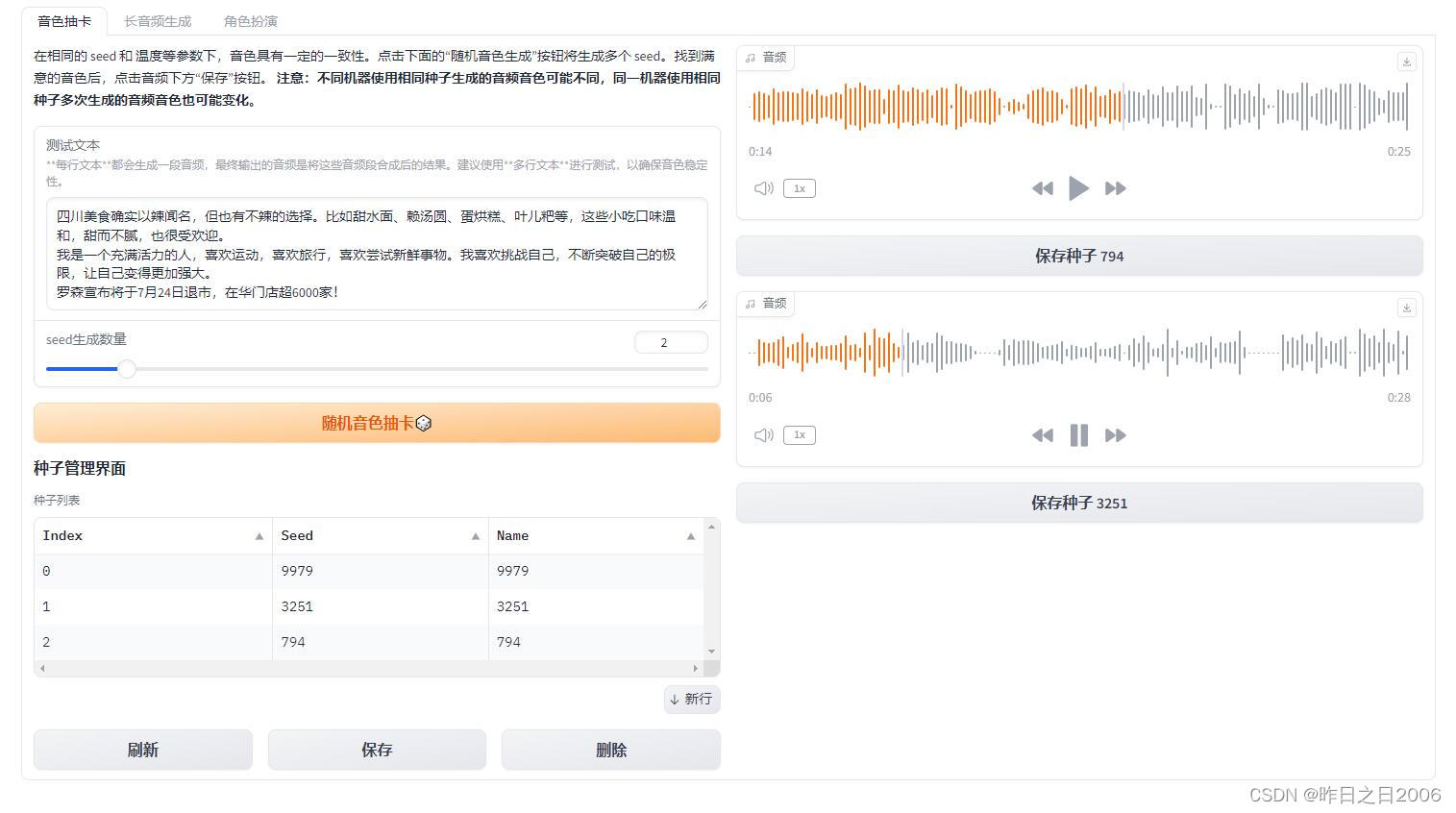Select Index cell 2 in the table
1456x813 pixels.
(x=154, y=642)
